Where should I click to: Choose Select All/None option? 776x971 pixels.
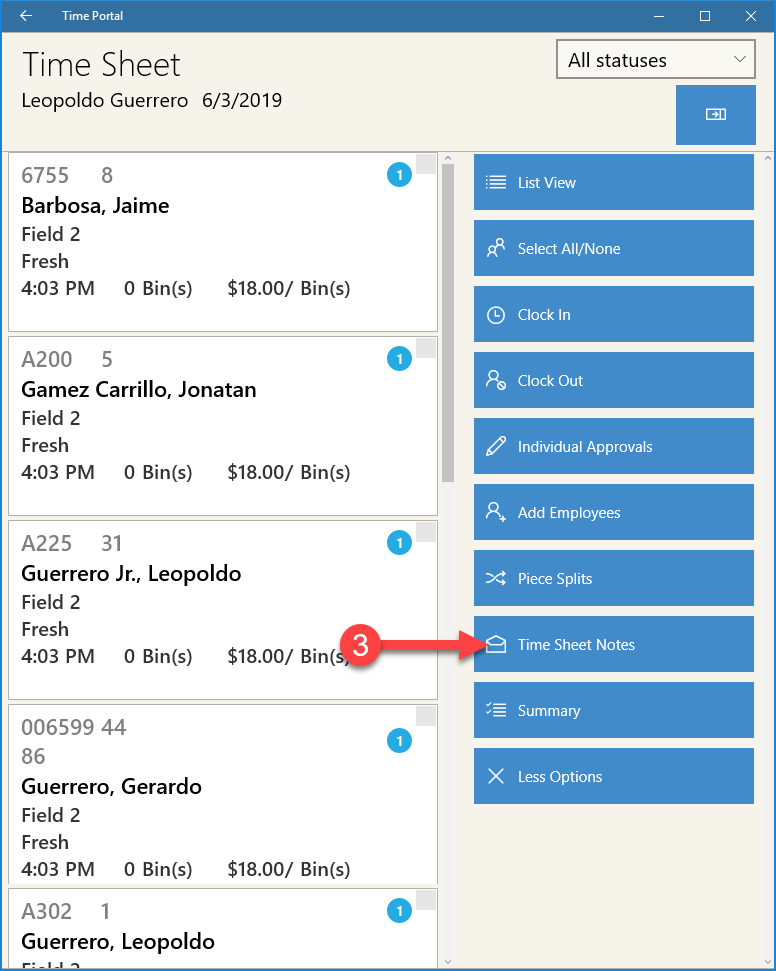tap(614, 248)
